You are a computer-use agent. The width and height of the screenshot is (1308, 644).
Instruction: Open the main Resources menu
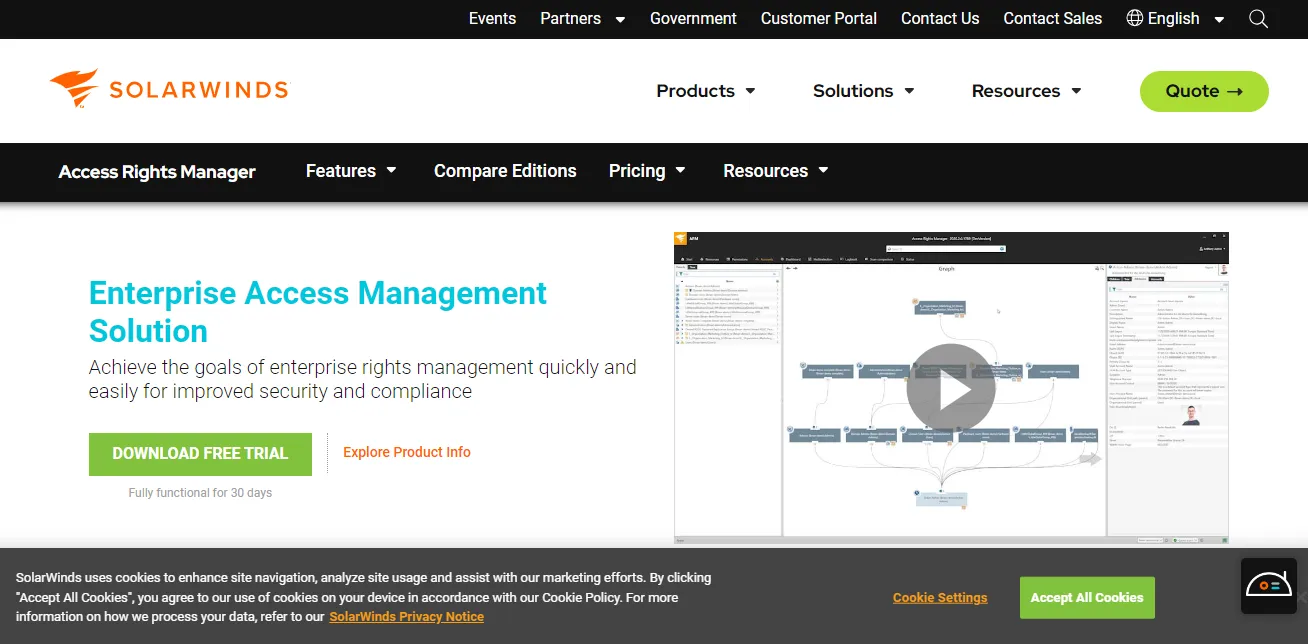1026,91
